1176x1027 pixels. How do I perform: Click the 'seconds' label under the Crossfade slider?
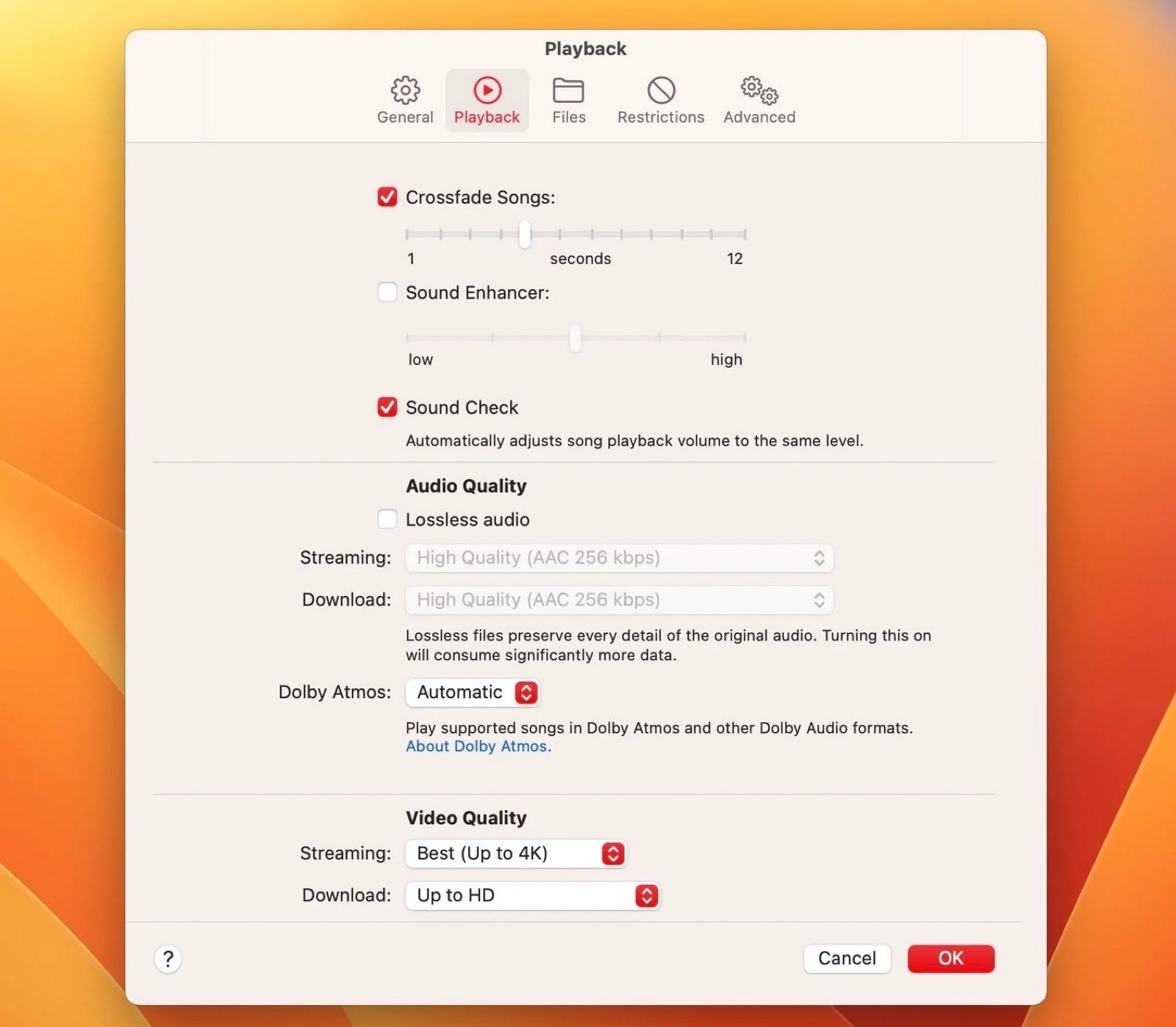580,259
